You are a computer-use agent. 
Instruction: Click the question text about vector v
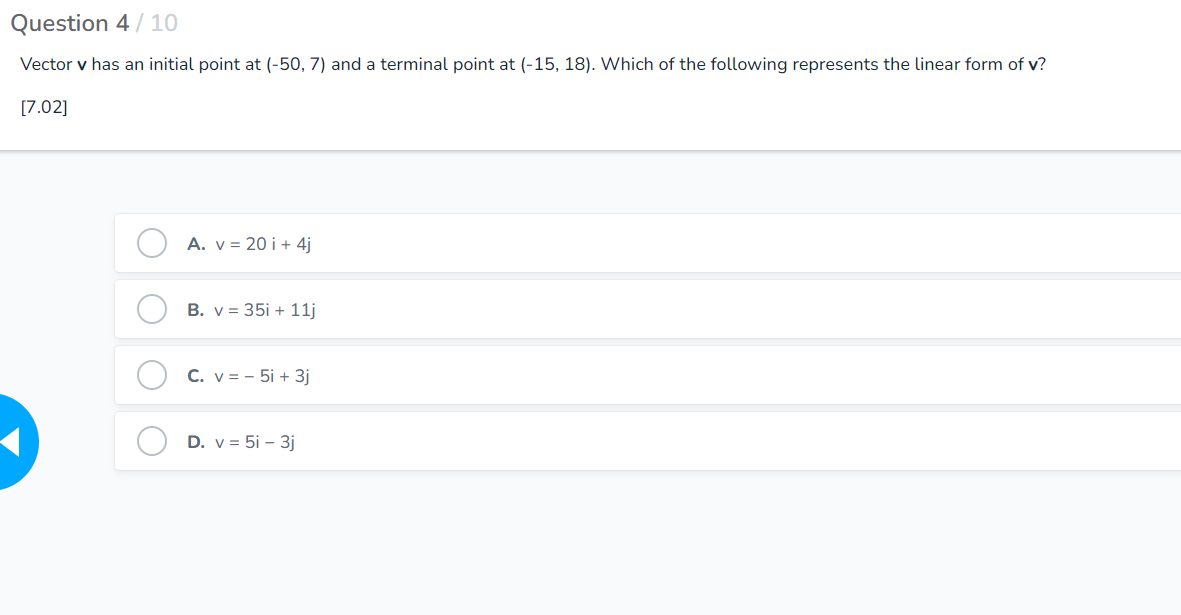(x=533, y=64)
